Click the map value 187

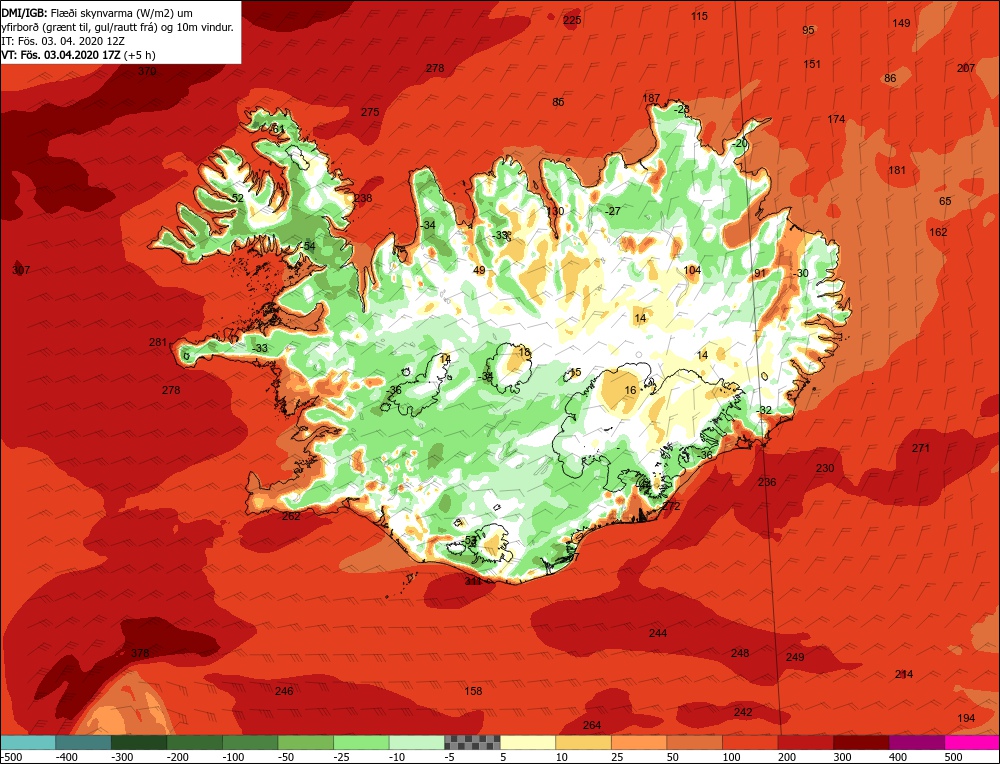tap(651, 98)
